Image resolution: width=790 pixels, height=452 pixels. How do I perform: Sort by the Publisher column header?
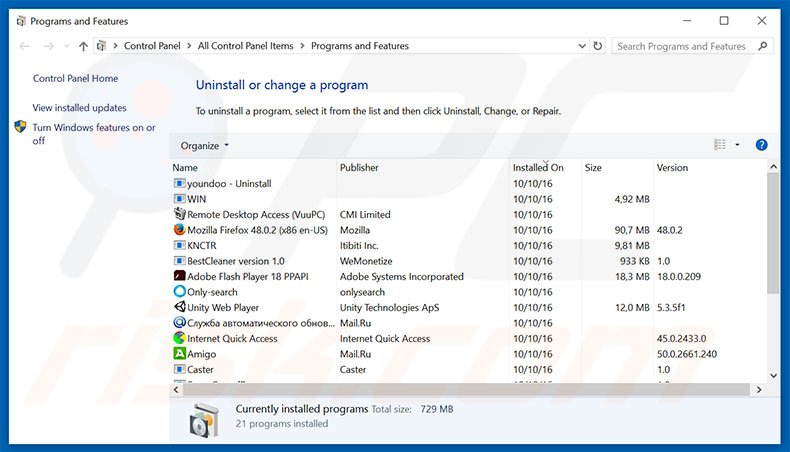[x=423, y=167]
